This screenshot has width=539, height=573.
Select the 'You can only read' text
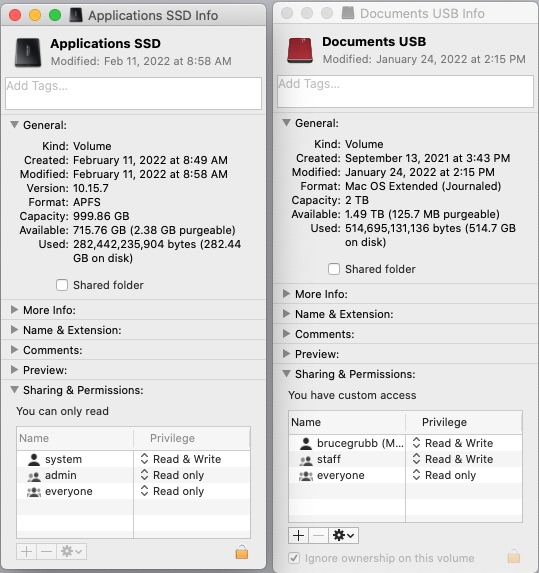tap(62, 411)
